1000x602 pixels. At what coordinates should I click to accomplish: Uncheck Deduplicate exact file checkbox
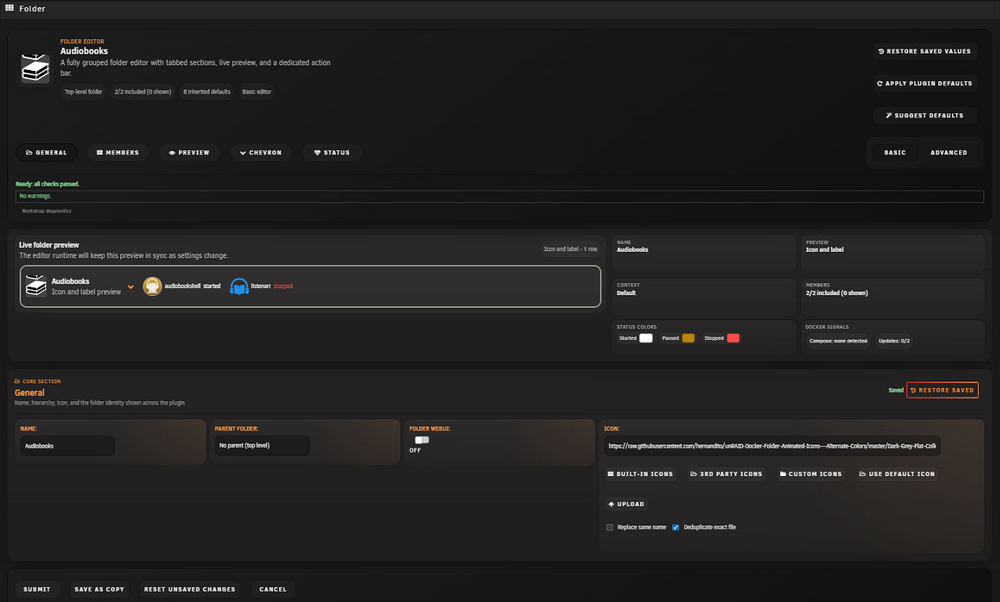tap(675, 527)
